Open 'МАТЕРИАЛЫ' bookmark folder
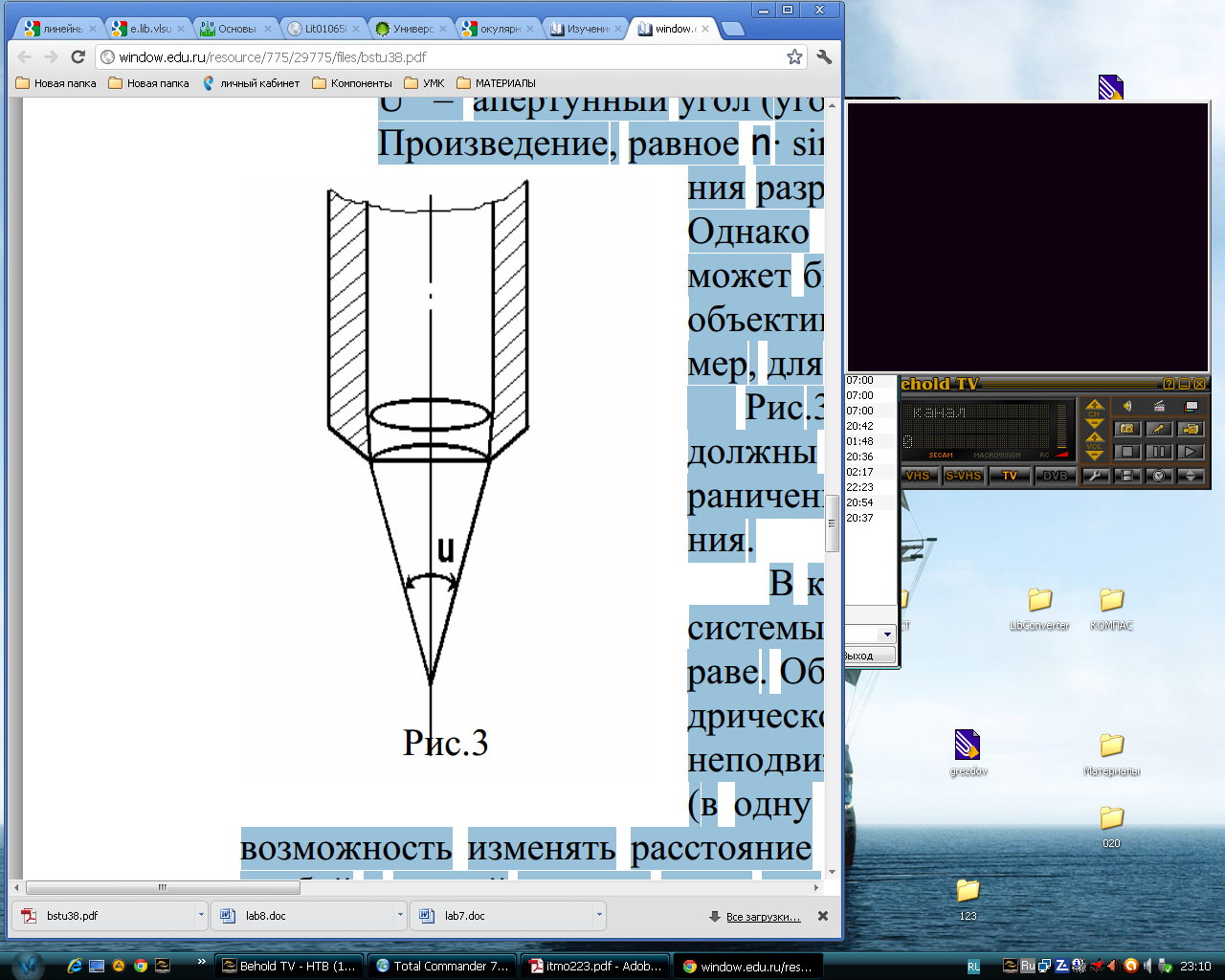 [x=497, y=83]
